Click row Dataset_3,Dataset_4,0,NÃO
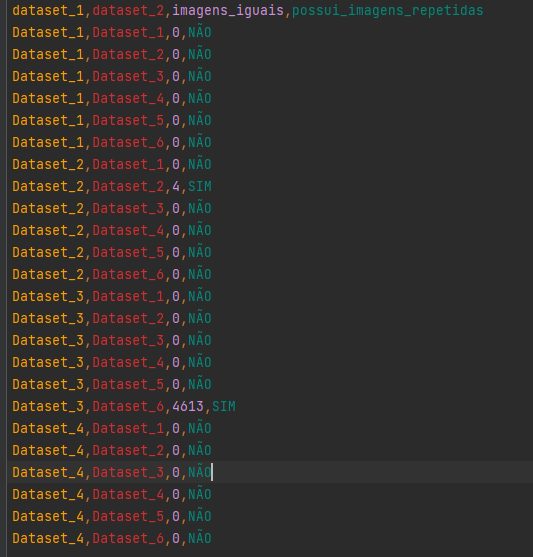This screenshot has width=533, height=557. 112,362
